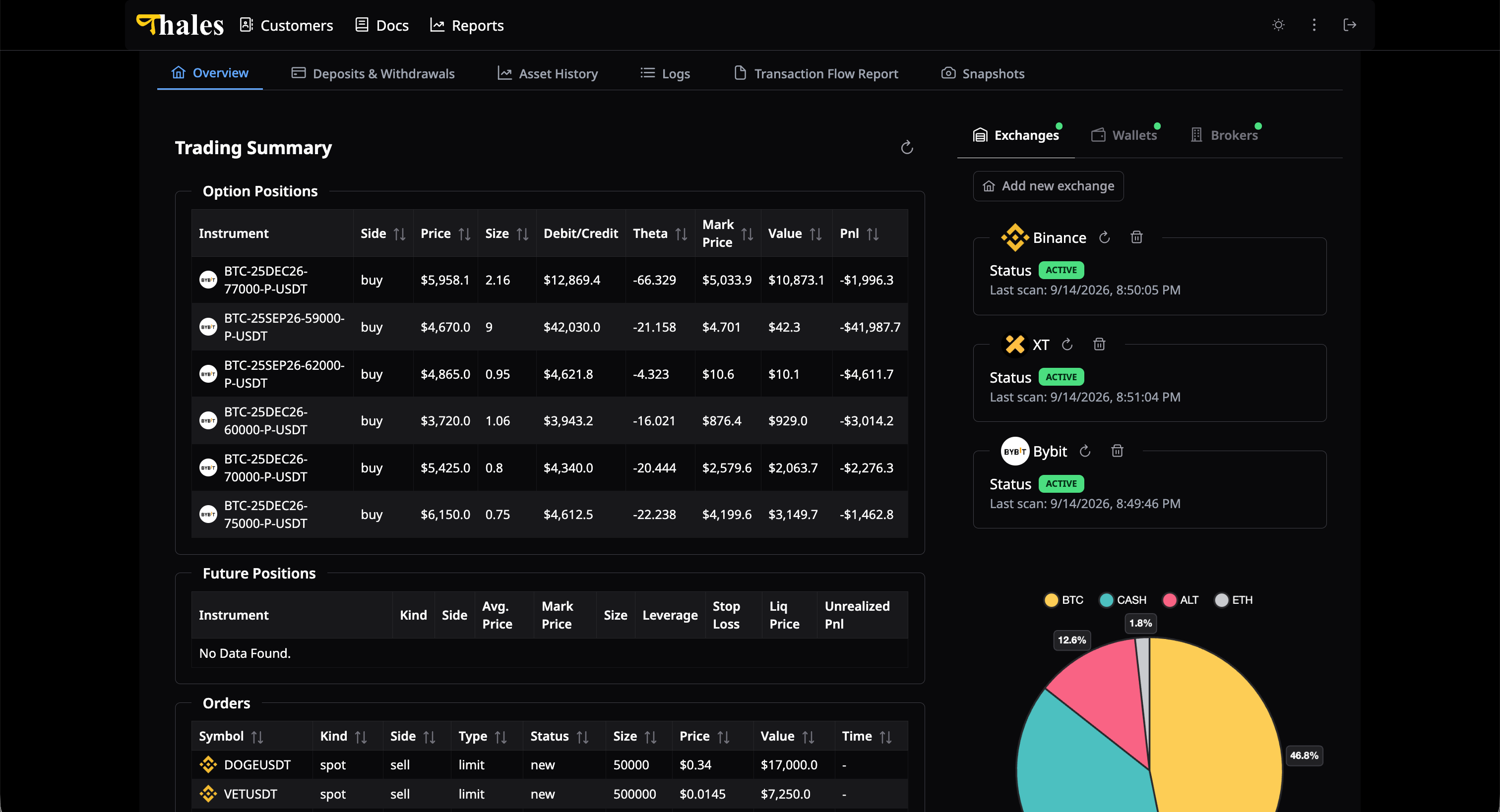Sort option positions by Pnl
1500x812 pixels.
click(x=873, y=234)
